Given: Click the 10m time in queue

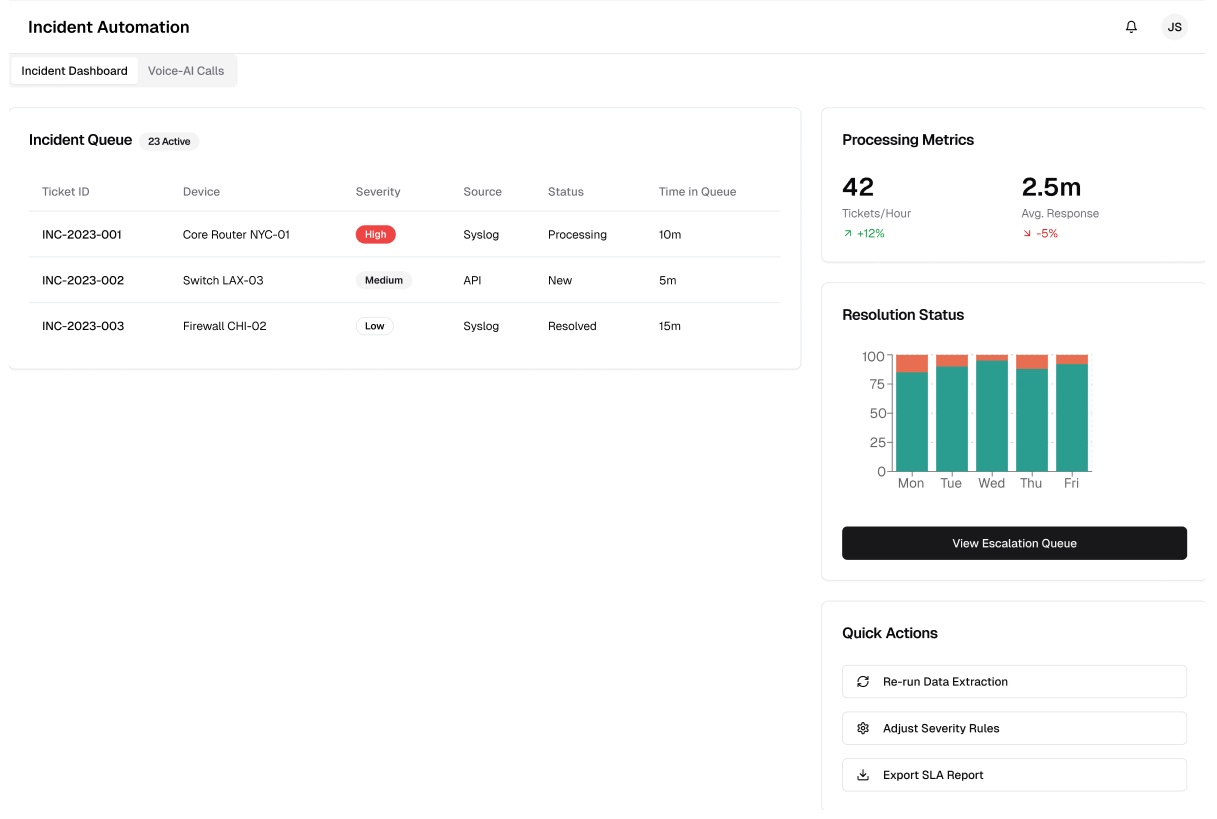Looking at the screenshot, I should click(x=670, y=235).
